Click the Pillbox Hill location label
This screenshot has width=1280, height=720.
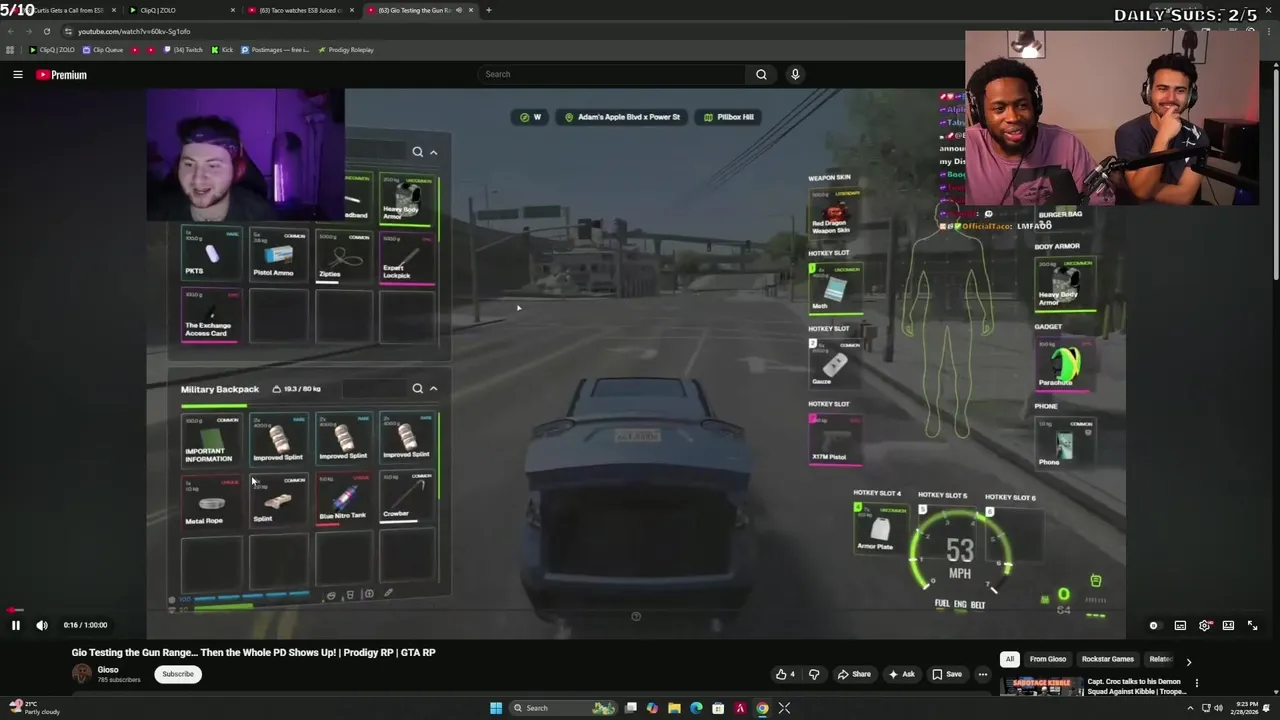coord(729,117)
